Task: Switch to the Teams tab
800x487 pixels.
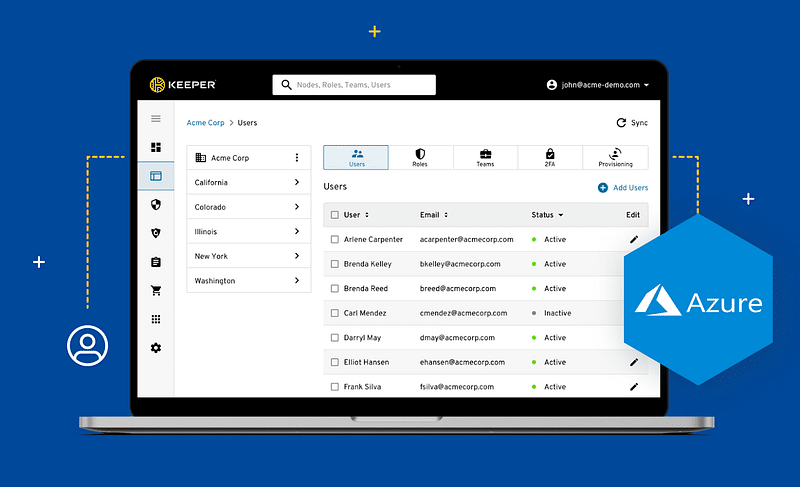Action: point(485,158)
